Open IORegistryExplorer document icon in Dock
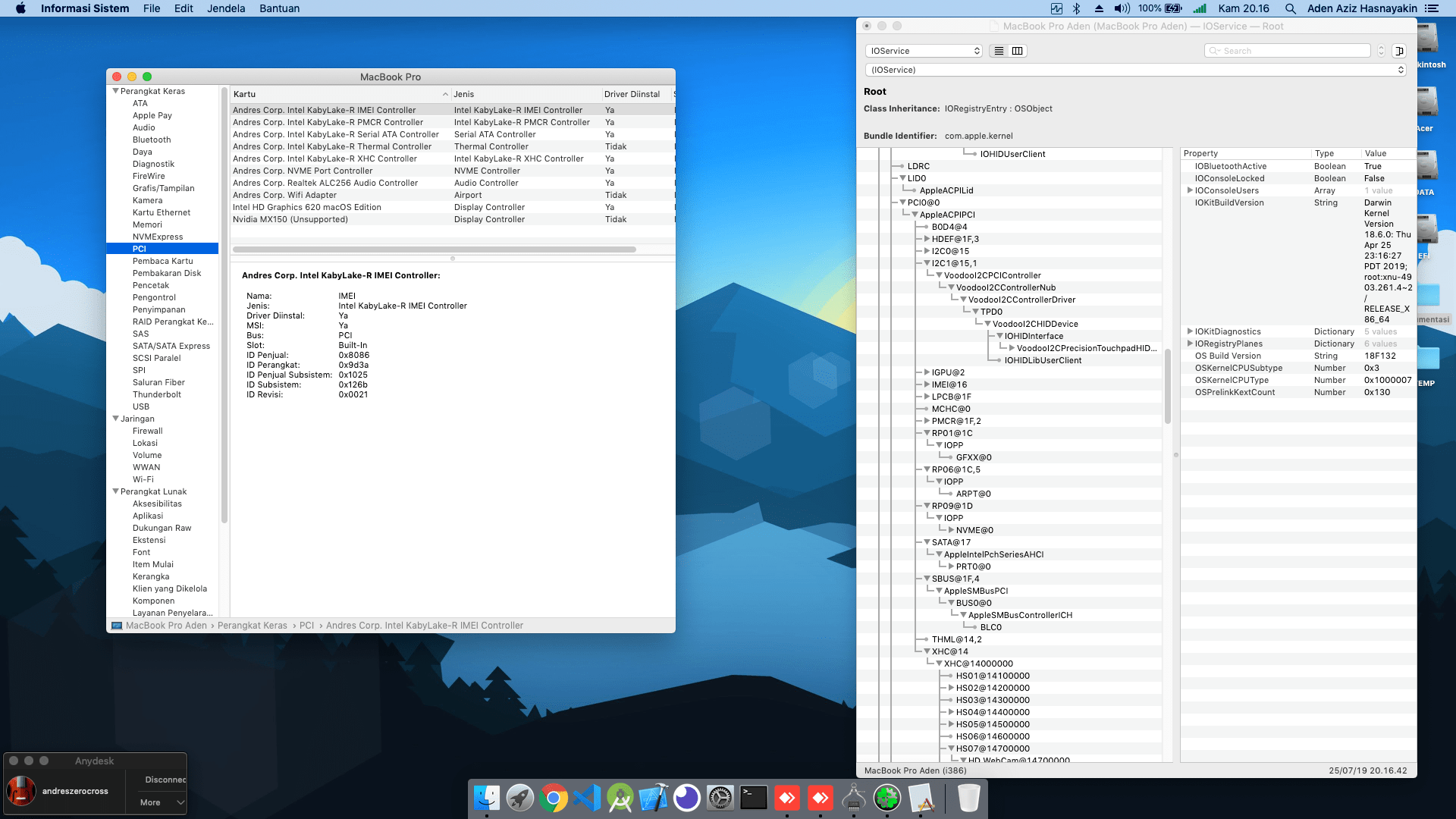Image resolution: width=1456 pixels, height=819 pixels. point(921,798)
